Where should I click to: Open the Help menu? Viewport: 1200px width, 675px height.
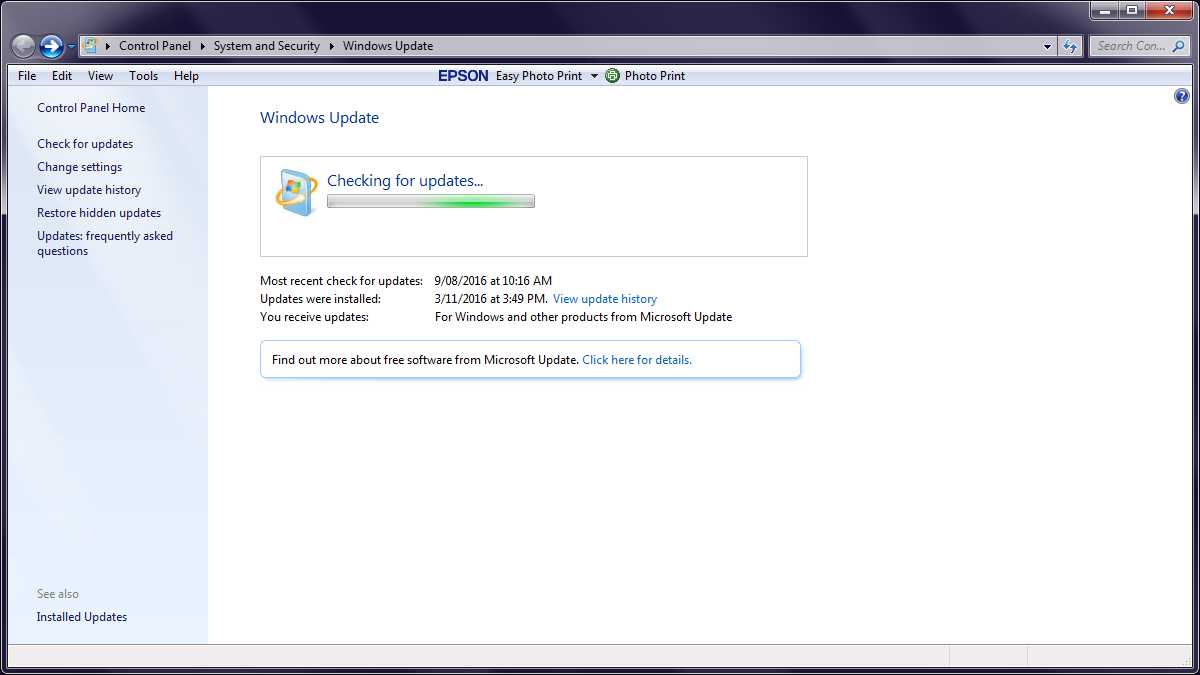click(186, 76)
